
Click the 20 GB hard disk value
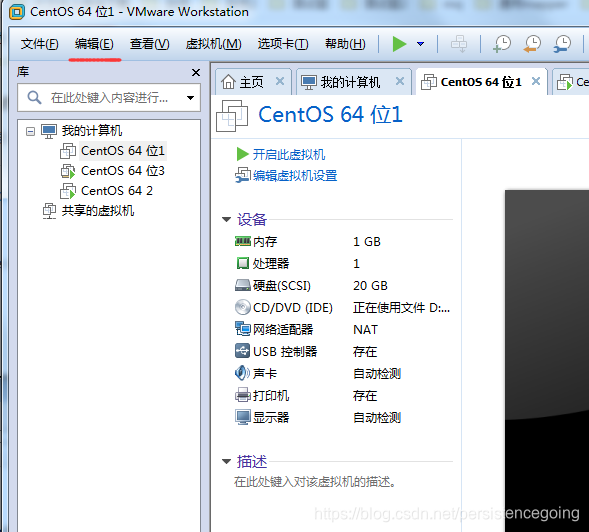coord(370,286)
